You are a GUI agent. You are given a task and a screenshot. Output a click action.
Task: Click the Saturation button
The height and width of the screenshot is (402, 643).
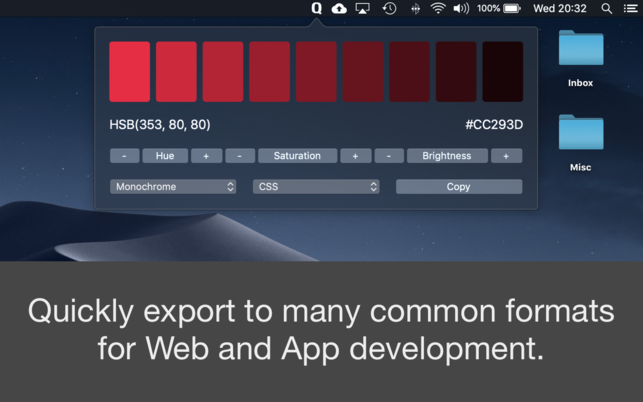pos(297,156)
